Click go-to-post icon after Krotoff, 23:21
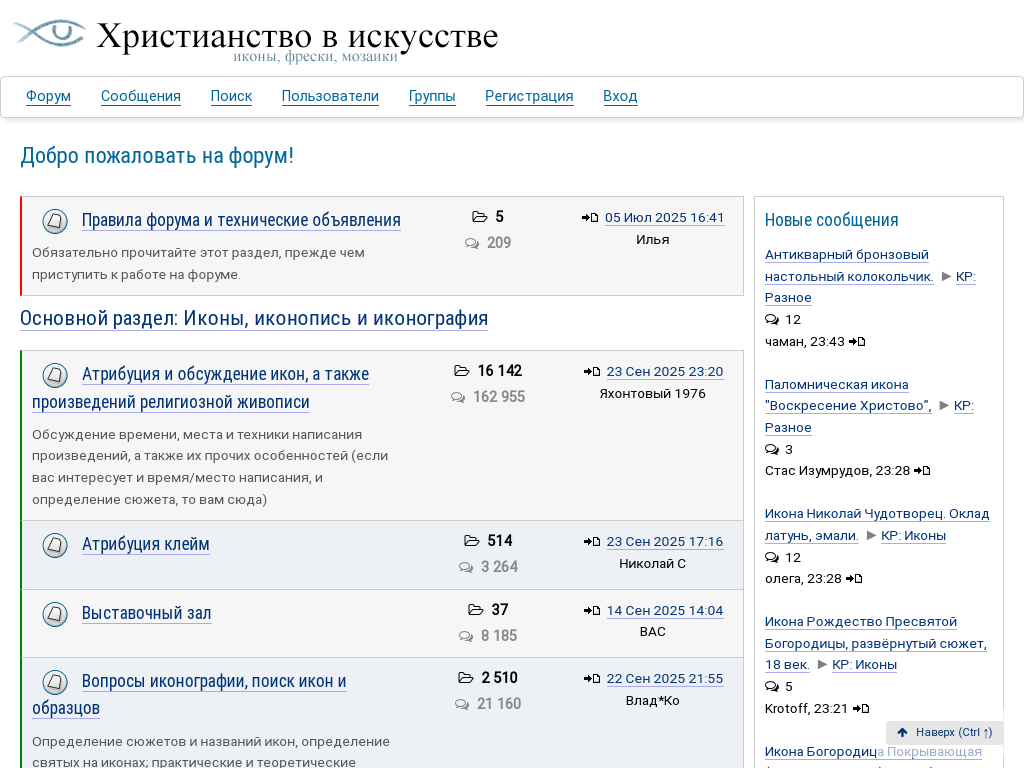This screenshot has height=768, width=1024. [x=861, y=708]
